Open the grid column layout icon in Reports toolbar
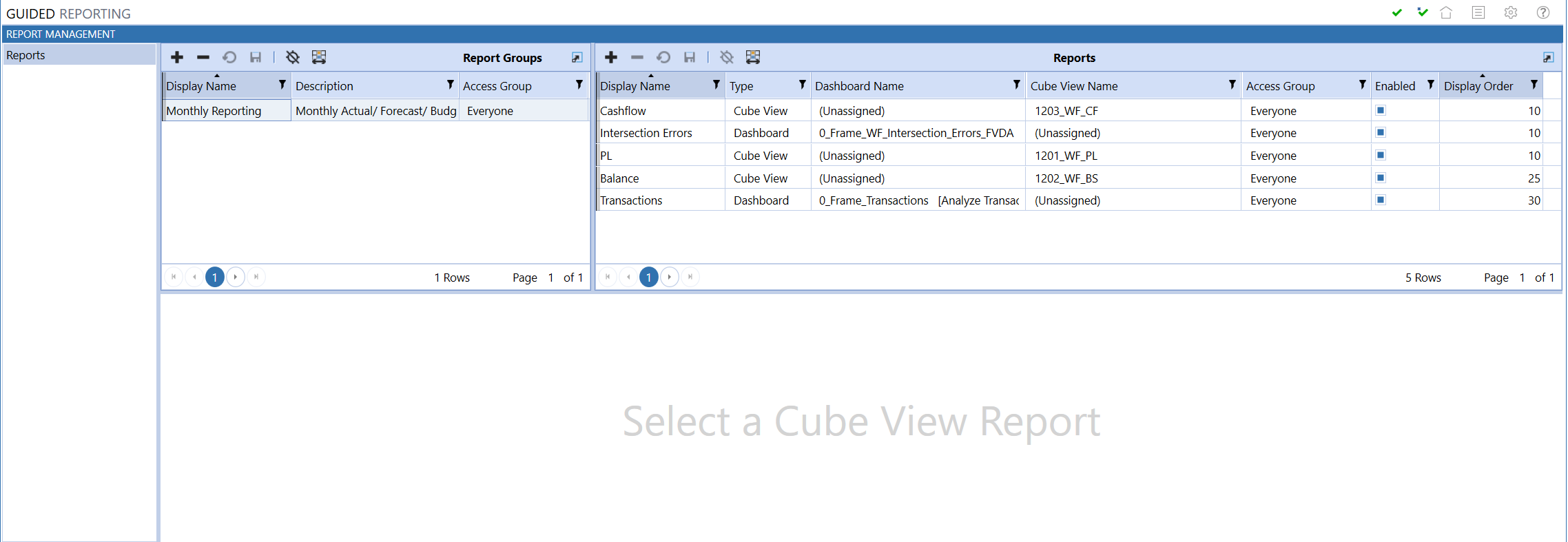Screen dimensions: 1568x542 click(753, 57)
